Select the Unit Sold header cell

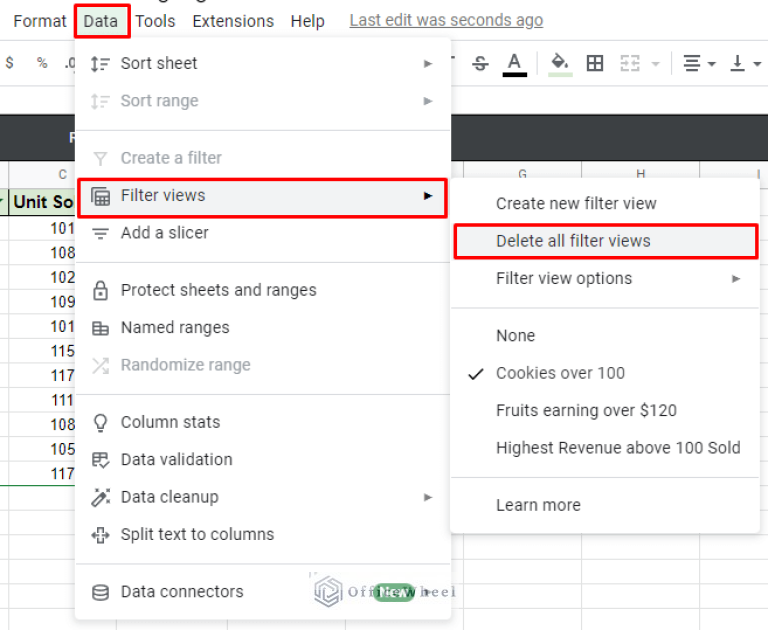coord(42,202)
